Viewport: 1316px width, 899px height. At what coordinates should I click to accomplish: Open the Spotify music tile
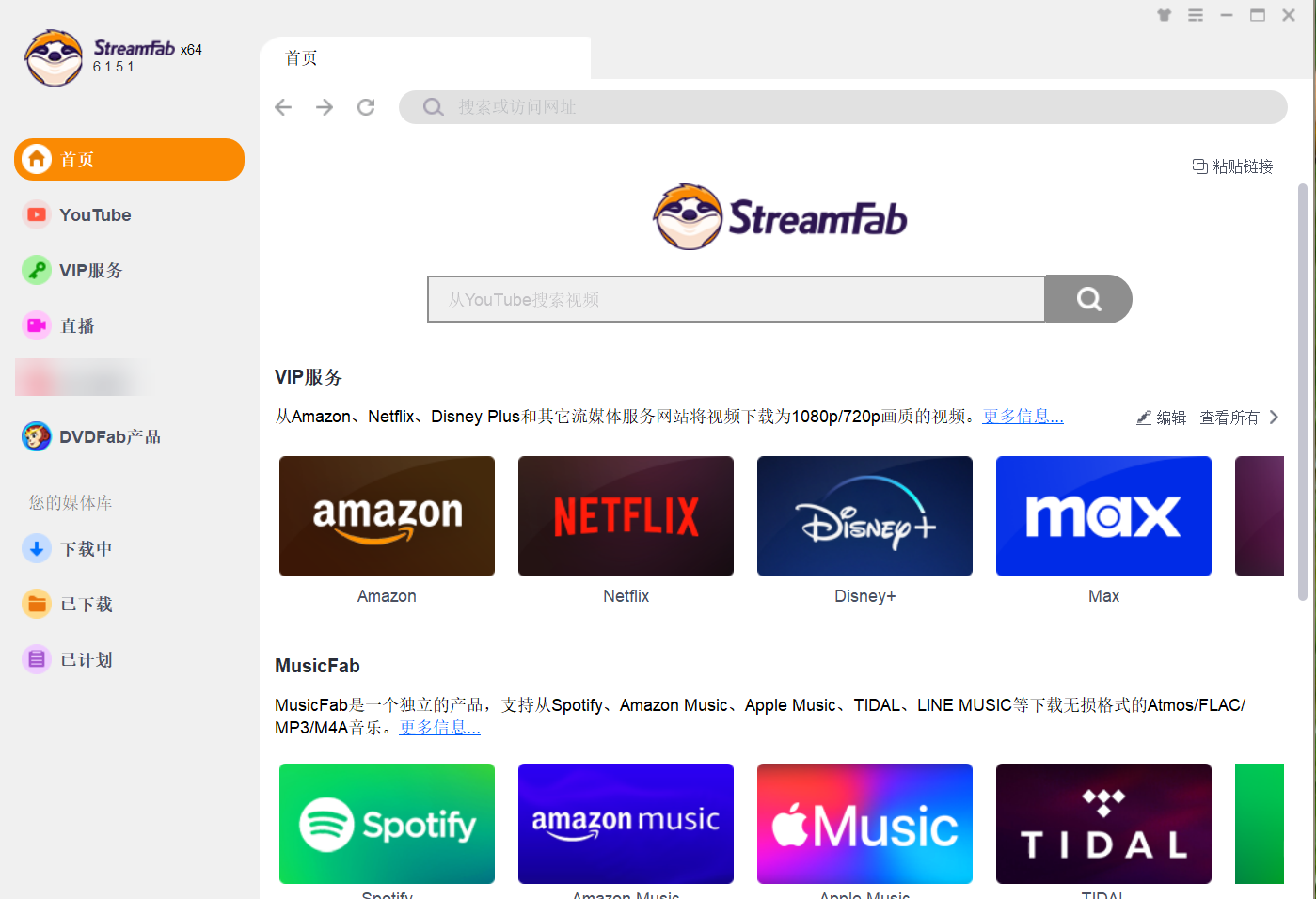pos(387,824)
